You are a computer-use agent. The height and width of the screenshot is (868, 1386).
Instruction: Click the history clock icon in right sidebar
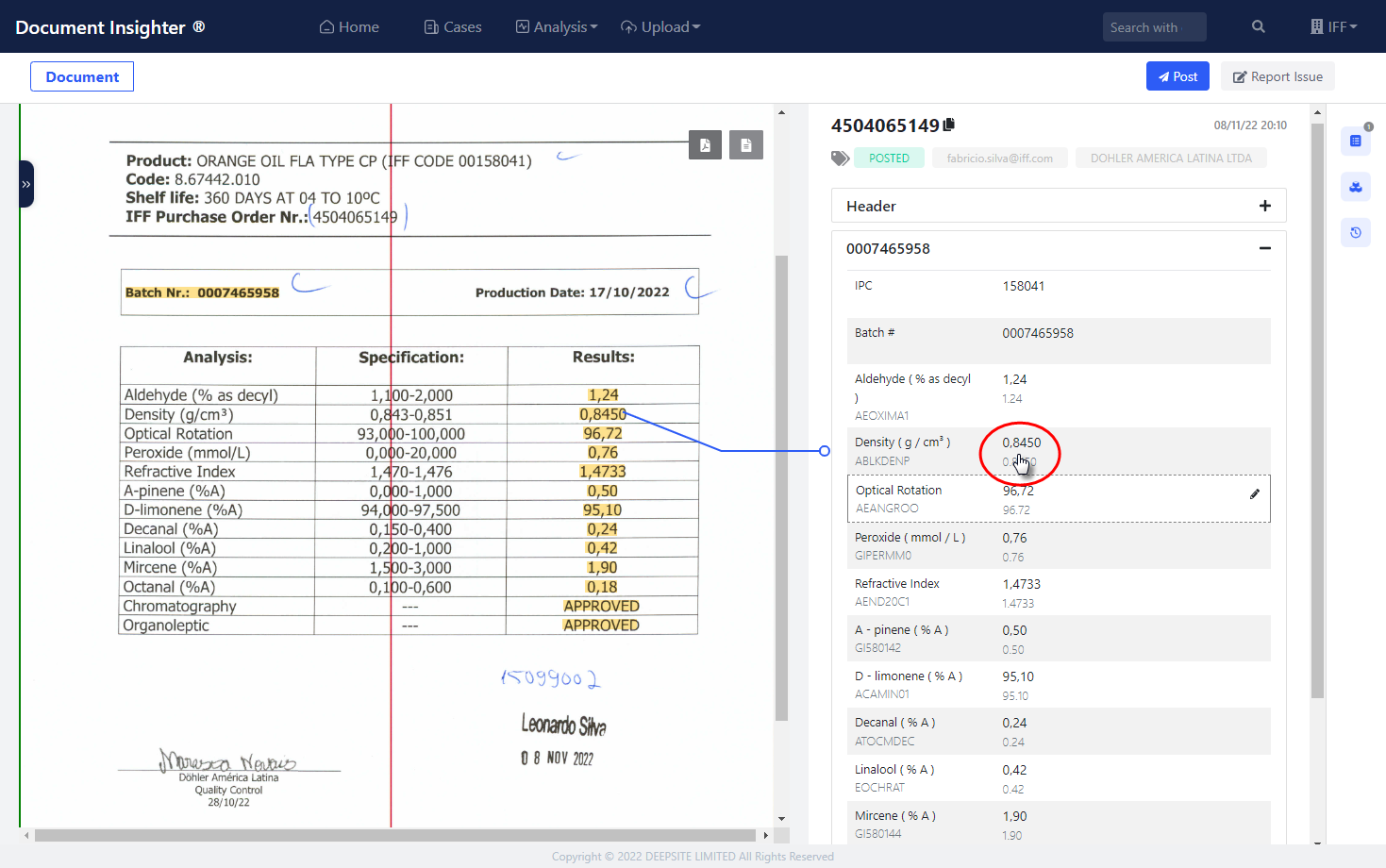click(1355, 233)
